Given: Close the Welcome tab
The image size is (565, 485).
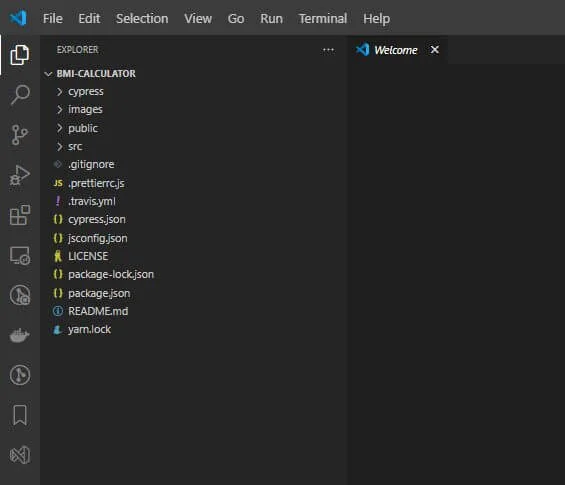Looking at the screenshot, I should 435,49.
